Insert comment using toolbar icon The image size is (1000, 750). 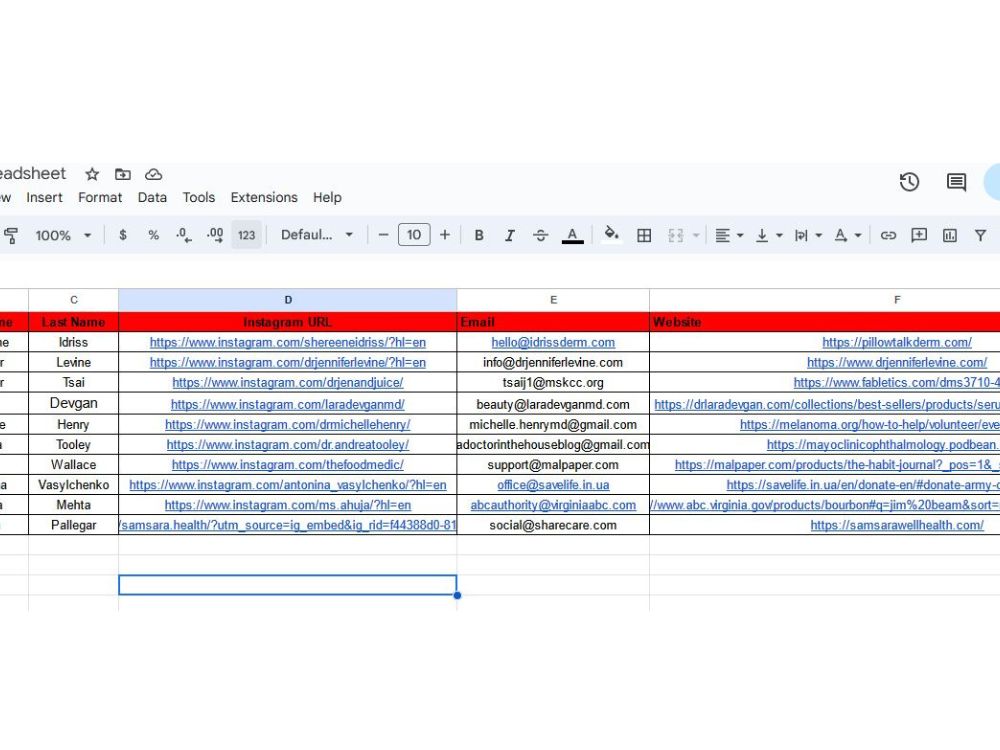coord(919,235)
